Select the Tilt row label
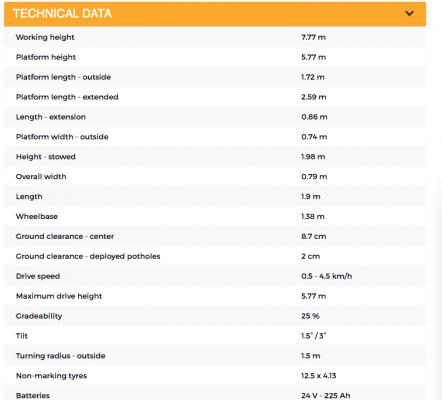The width and height of the screenshot is (442, 400). coord(22,336)
